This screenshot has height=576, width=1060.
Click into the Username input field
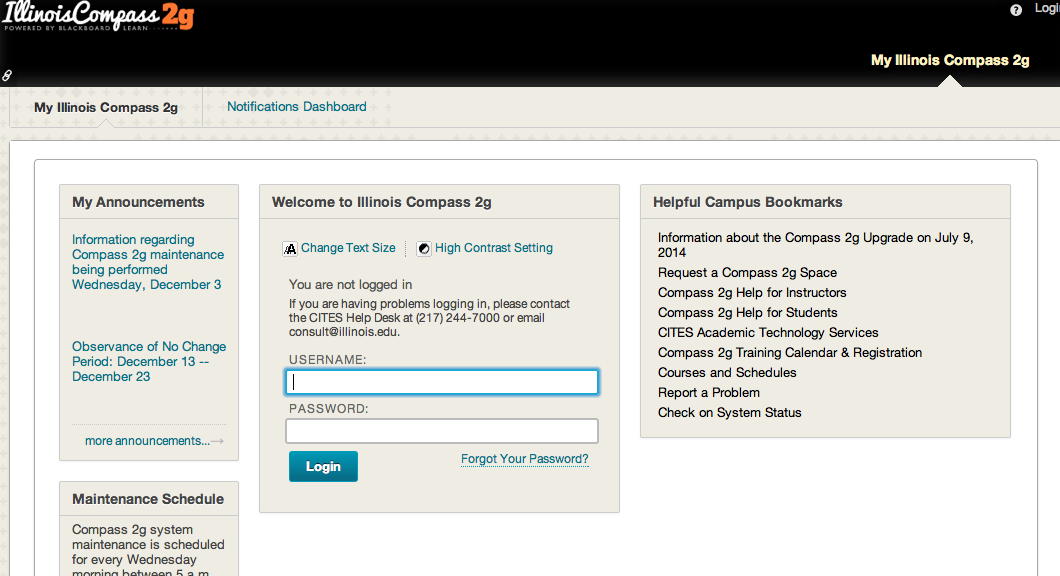(x=441, y=382)
